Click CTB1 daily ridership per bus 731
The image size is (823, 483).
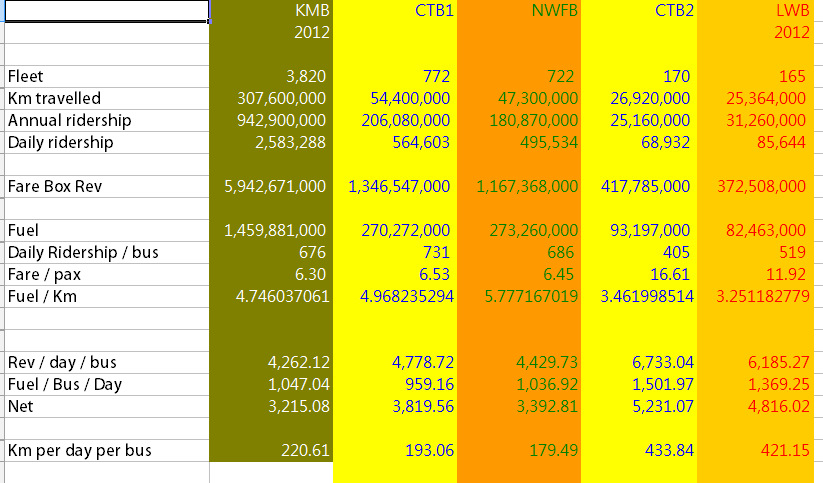coord(437,253)
